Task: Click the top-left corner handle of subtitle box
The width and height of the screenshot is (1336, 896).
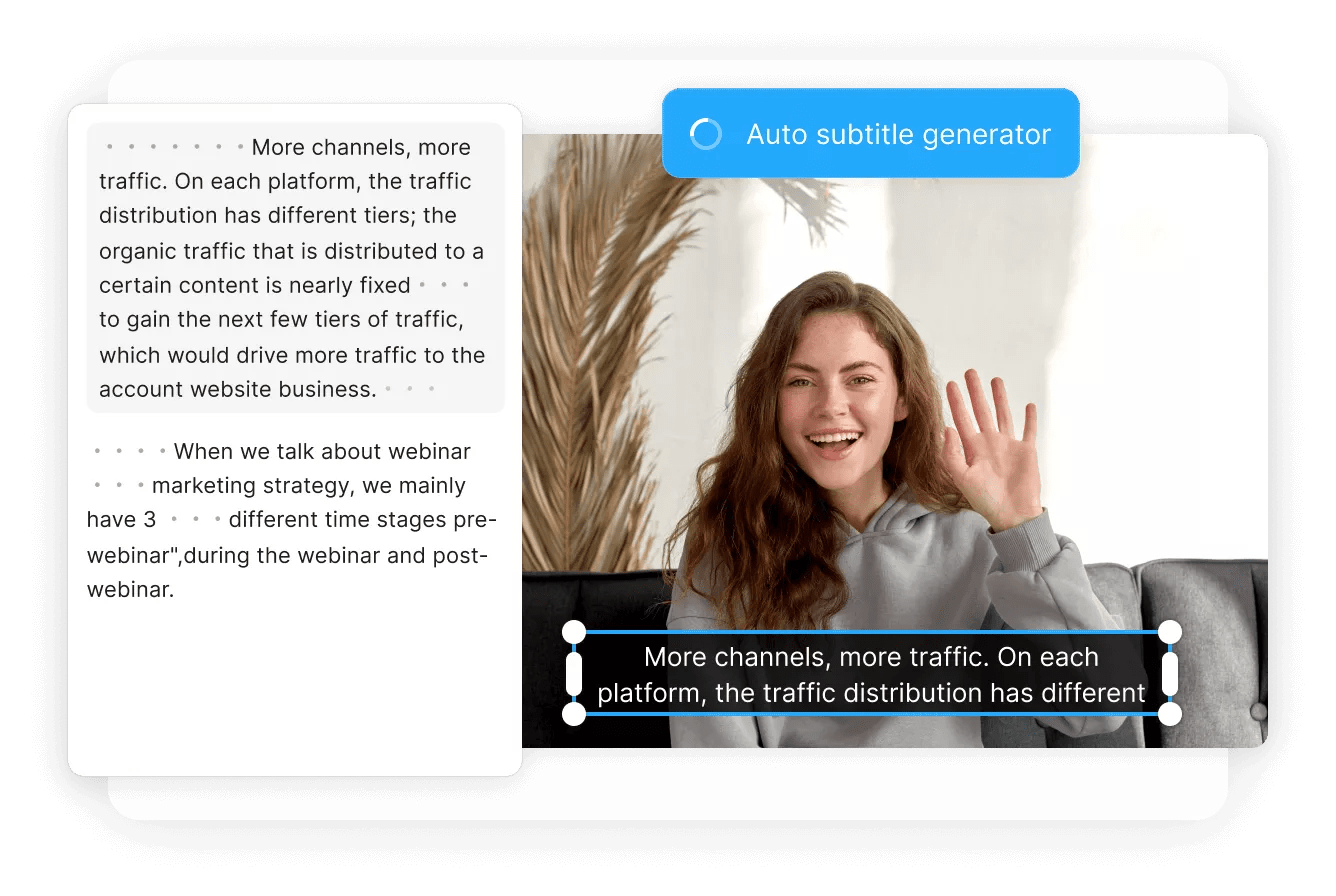Action: [x=575, y=631]
